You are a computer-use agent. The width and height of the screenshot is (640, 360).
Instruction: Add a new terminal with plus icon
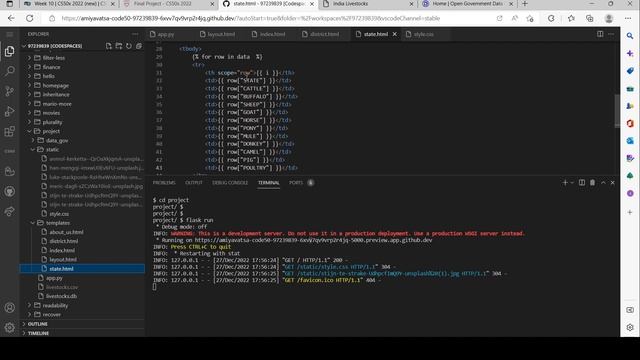pyautogui.click(x=565, y=183)
